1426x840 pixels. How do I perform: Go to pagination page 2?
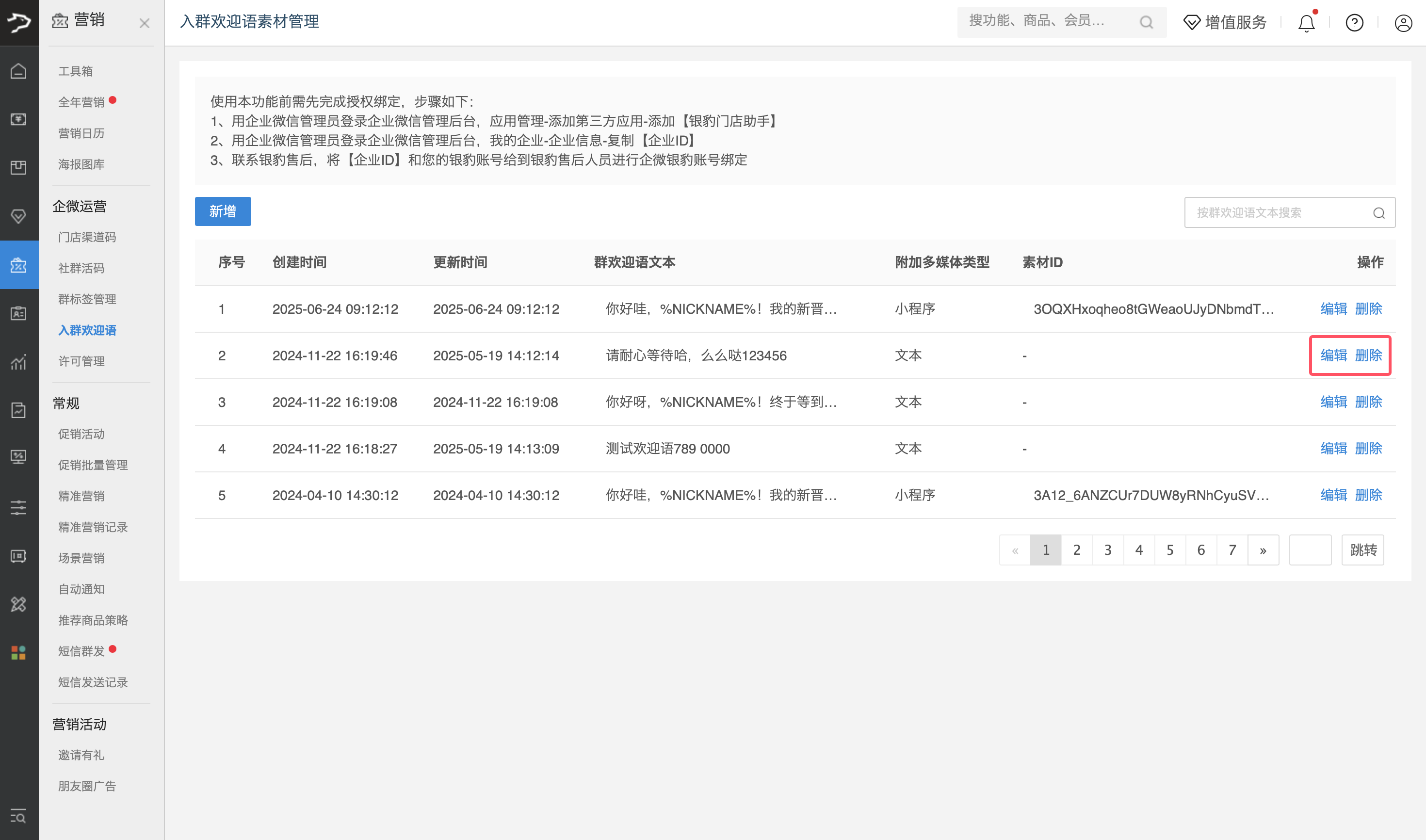[1077, 550]
